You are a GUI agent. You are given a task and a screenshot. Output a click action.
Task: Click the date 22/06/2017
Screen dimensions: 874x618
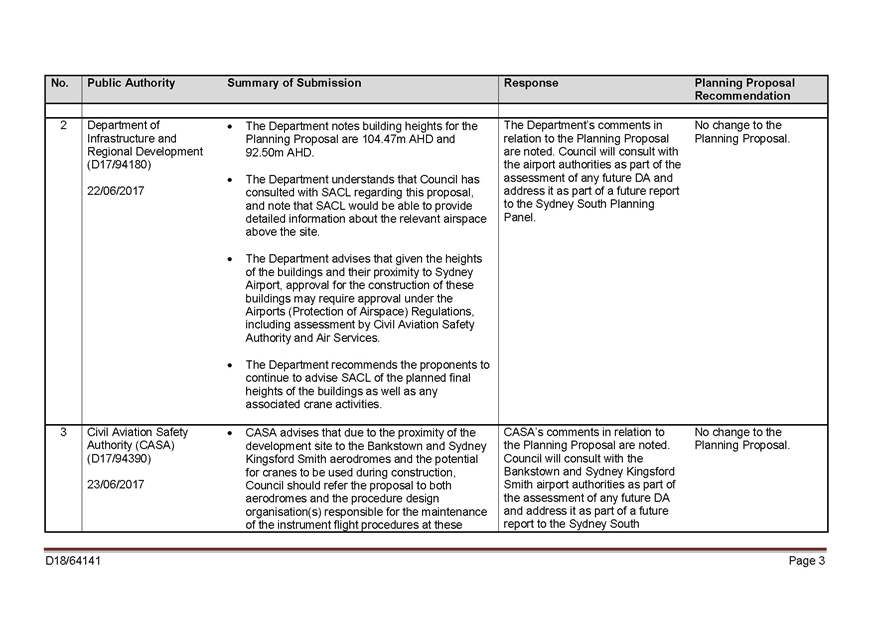(x=115, y=191)
